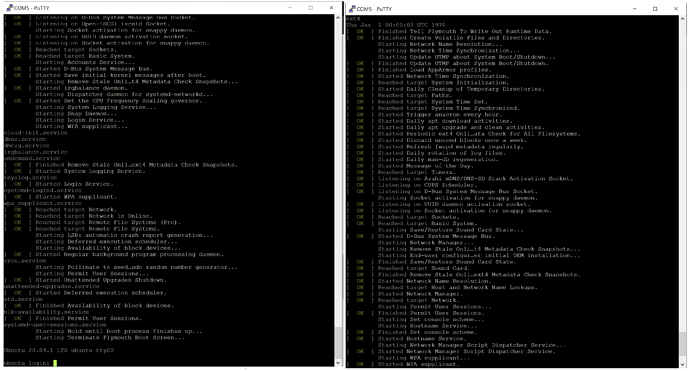
Task: Click 'Starting Network Name Resolution...' line
Action: pyautogui.click(x=440, y=44)
